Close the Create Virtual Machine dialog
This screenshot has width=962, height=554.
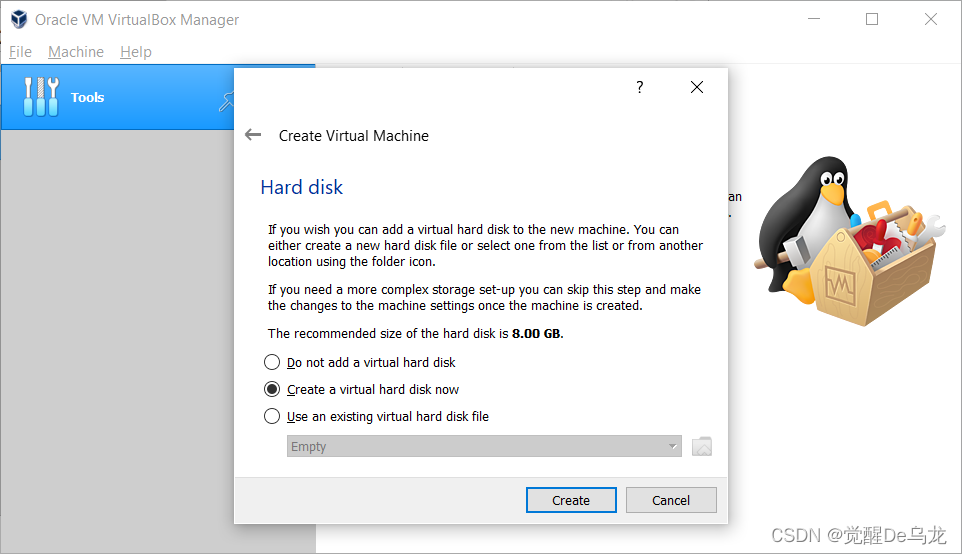[x=696, y=87]
